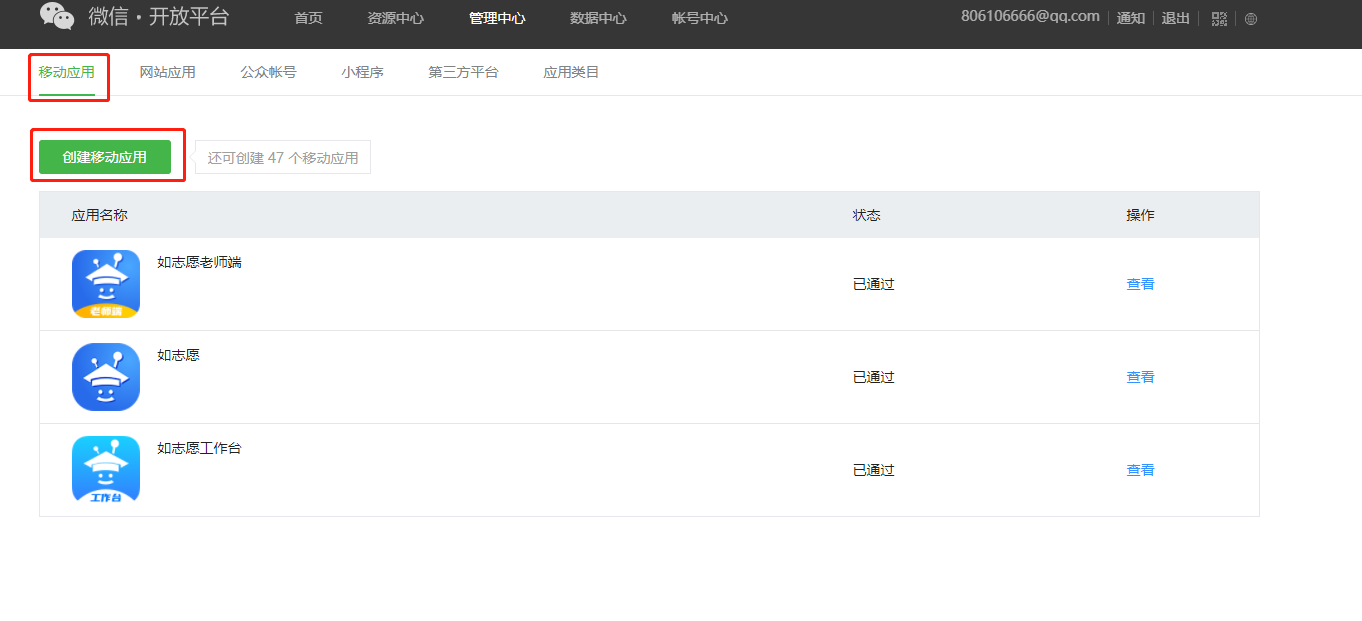Open 如志愿工作台 app icon

106,470
